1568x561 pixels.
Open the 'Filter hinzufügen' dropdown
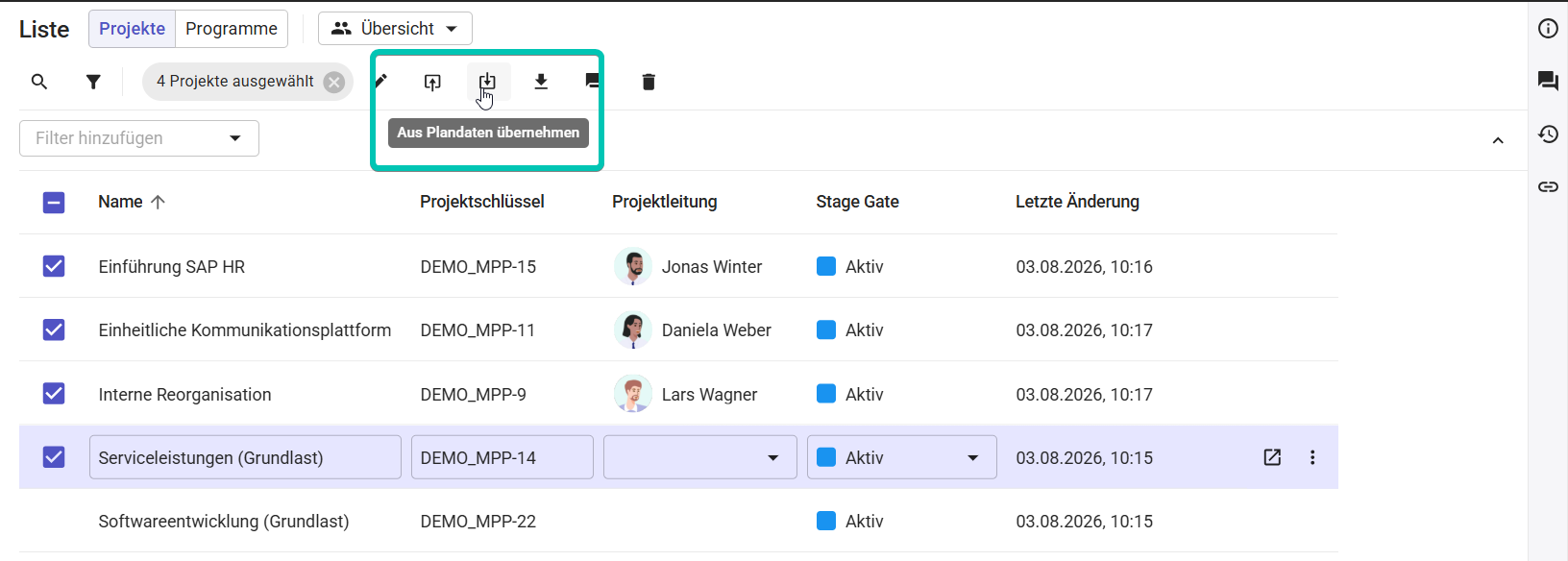click(139, 138)
